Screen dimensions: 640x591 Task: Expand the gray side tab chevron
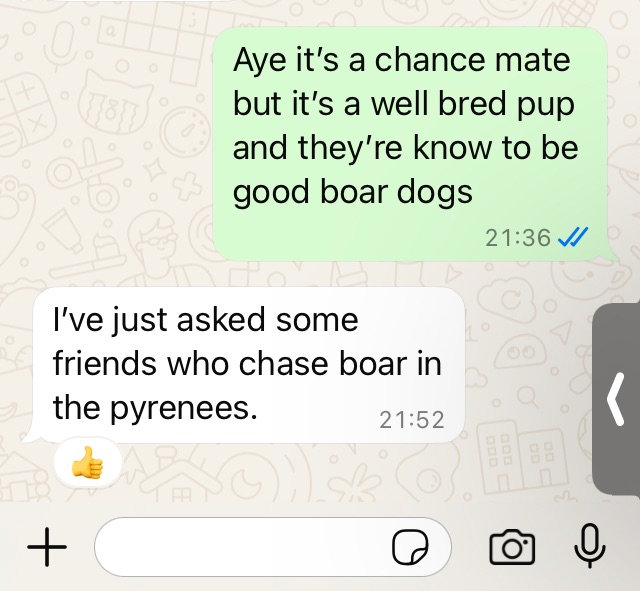[616, 399]
